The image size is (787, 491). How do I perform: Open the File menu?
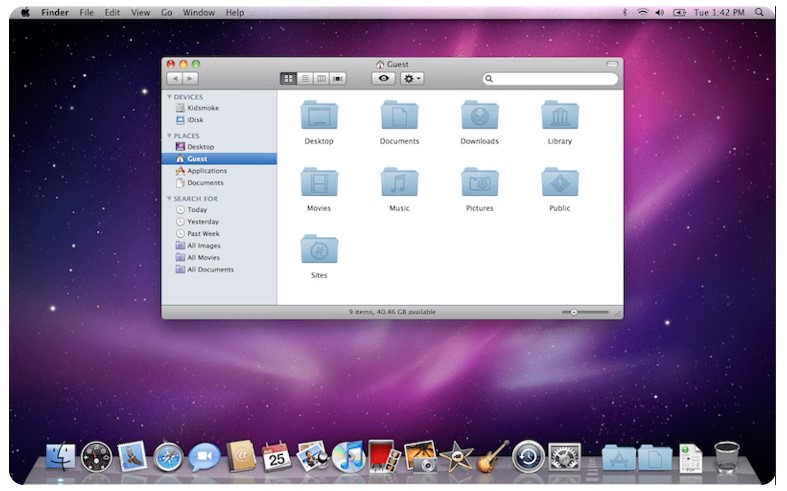(86, 12)
